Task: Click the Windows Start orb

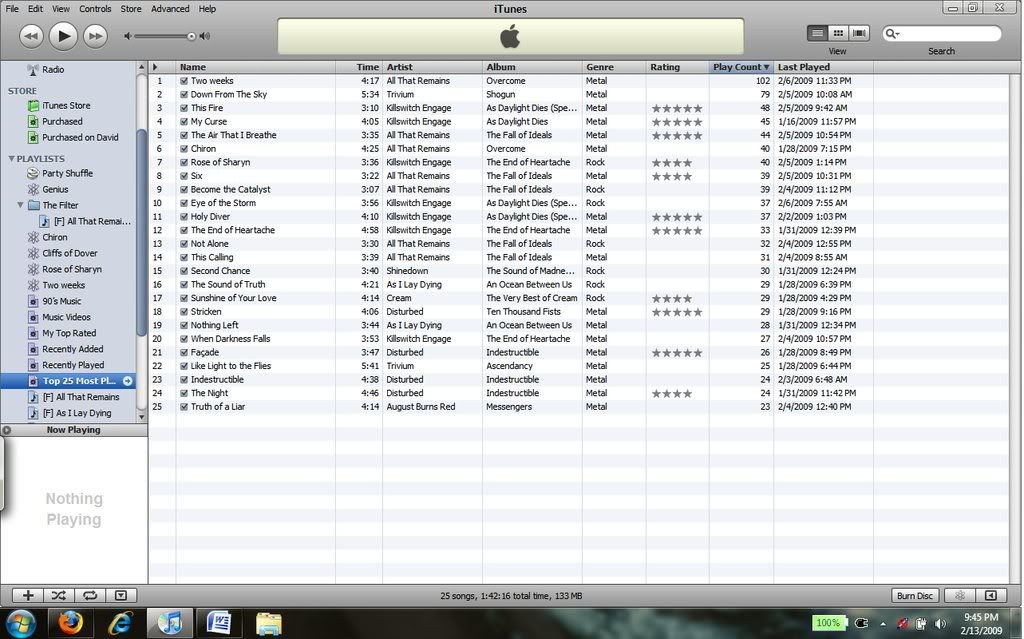Action: pos(21,623)
